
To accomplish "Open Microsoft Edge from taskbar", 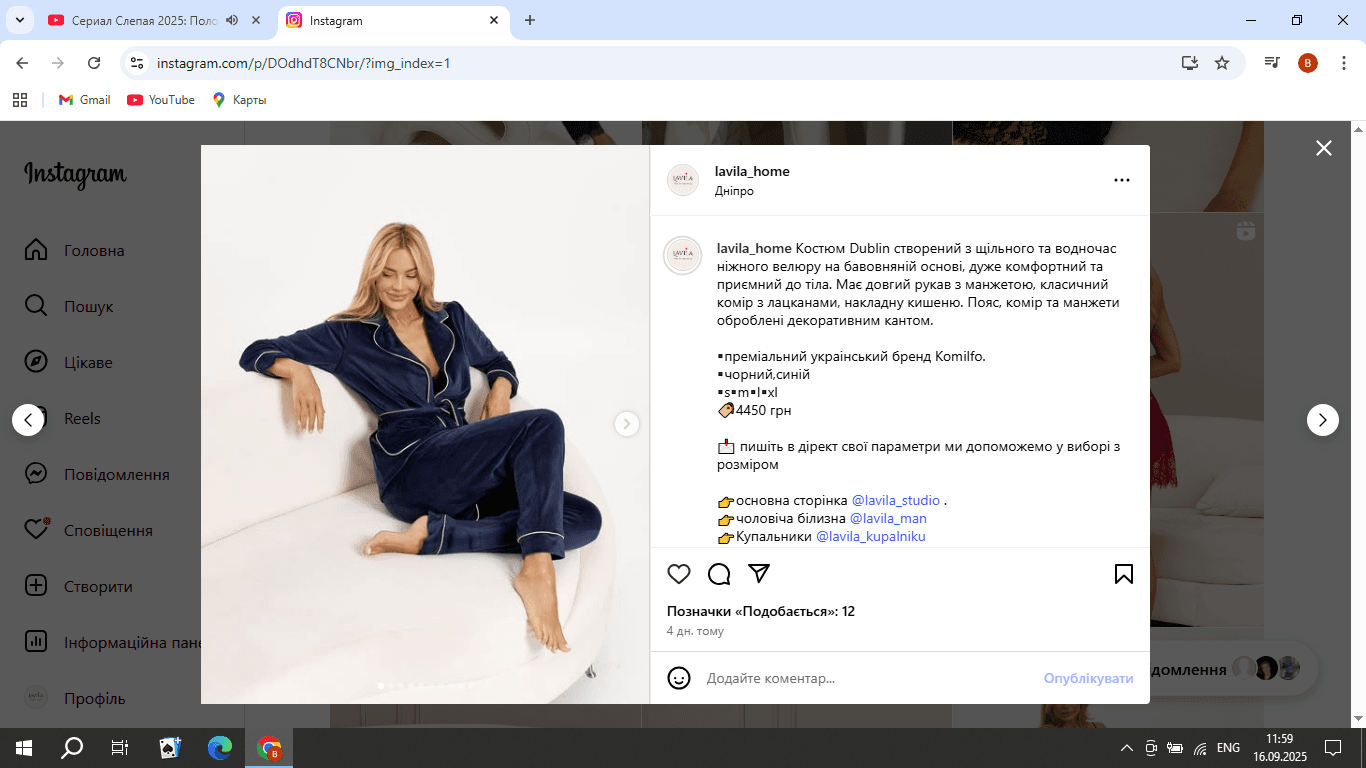I will click(x=220, y=748).
